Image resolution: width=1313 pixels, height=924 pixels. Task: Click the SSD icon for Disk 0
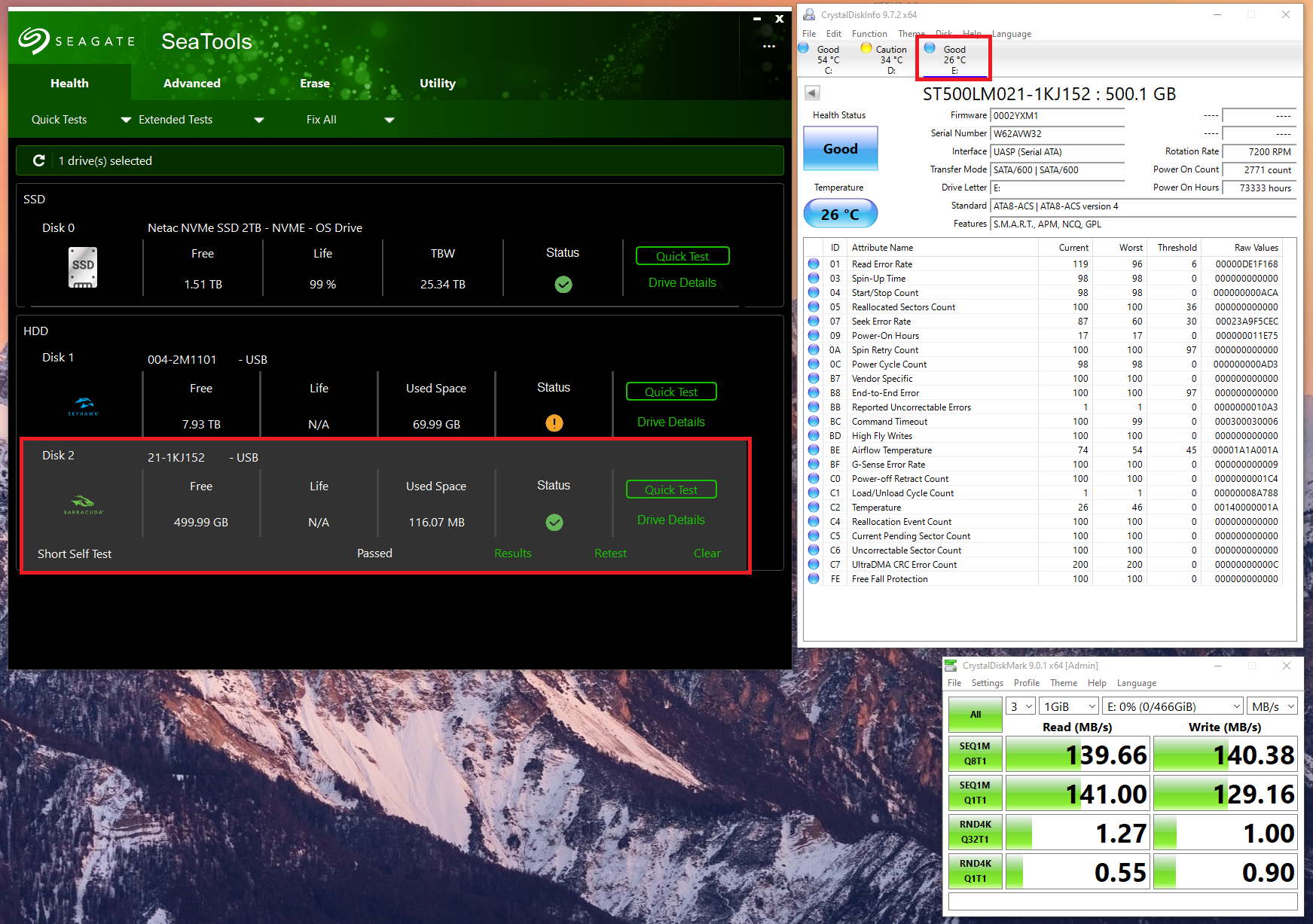click(83, 267)
